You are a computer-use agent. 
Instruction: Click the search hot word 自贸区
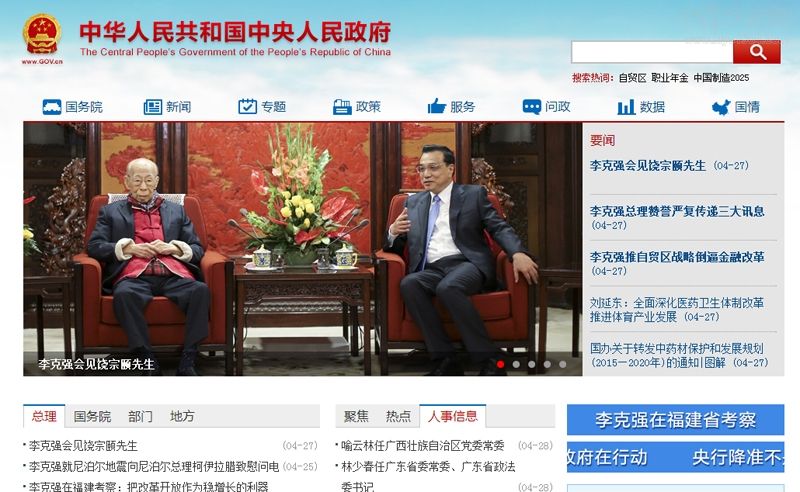(x=633, y=78)
